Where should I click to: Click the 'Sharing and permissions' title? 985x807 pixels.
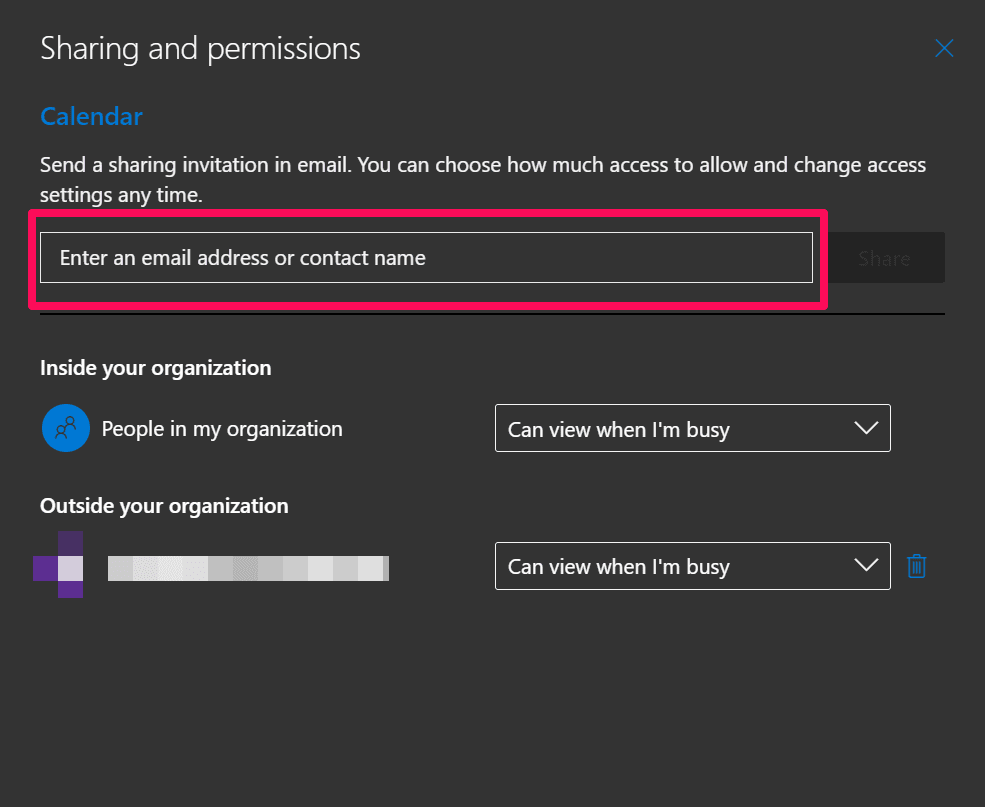click(200, 49)
